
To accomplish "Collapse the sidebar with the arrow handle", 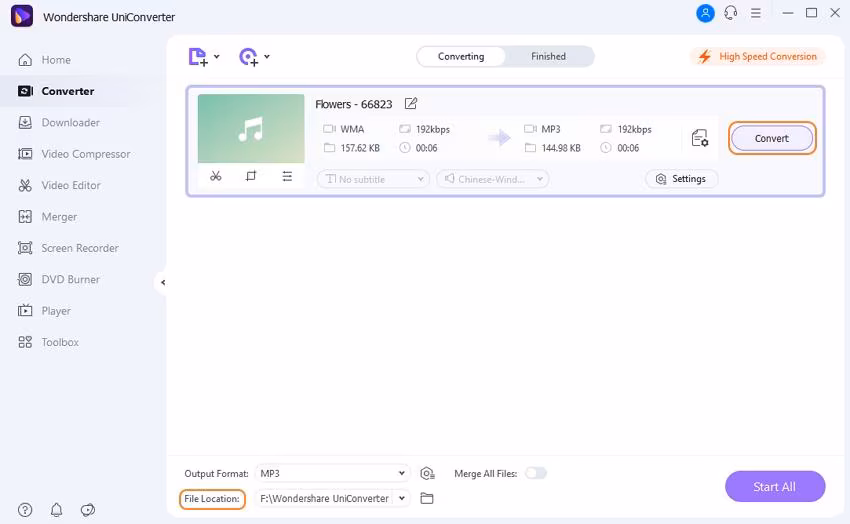I will click(x=163, y=282).
